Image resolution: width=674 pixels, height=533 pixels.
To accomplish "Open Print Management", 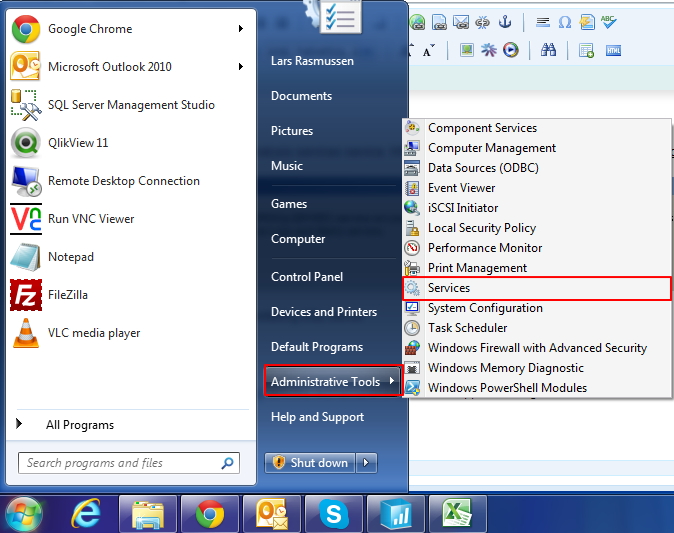I will 536,268.
